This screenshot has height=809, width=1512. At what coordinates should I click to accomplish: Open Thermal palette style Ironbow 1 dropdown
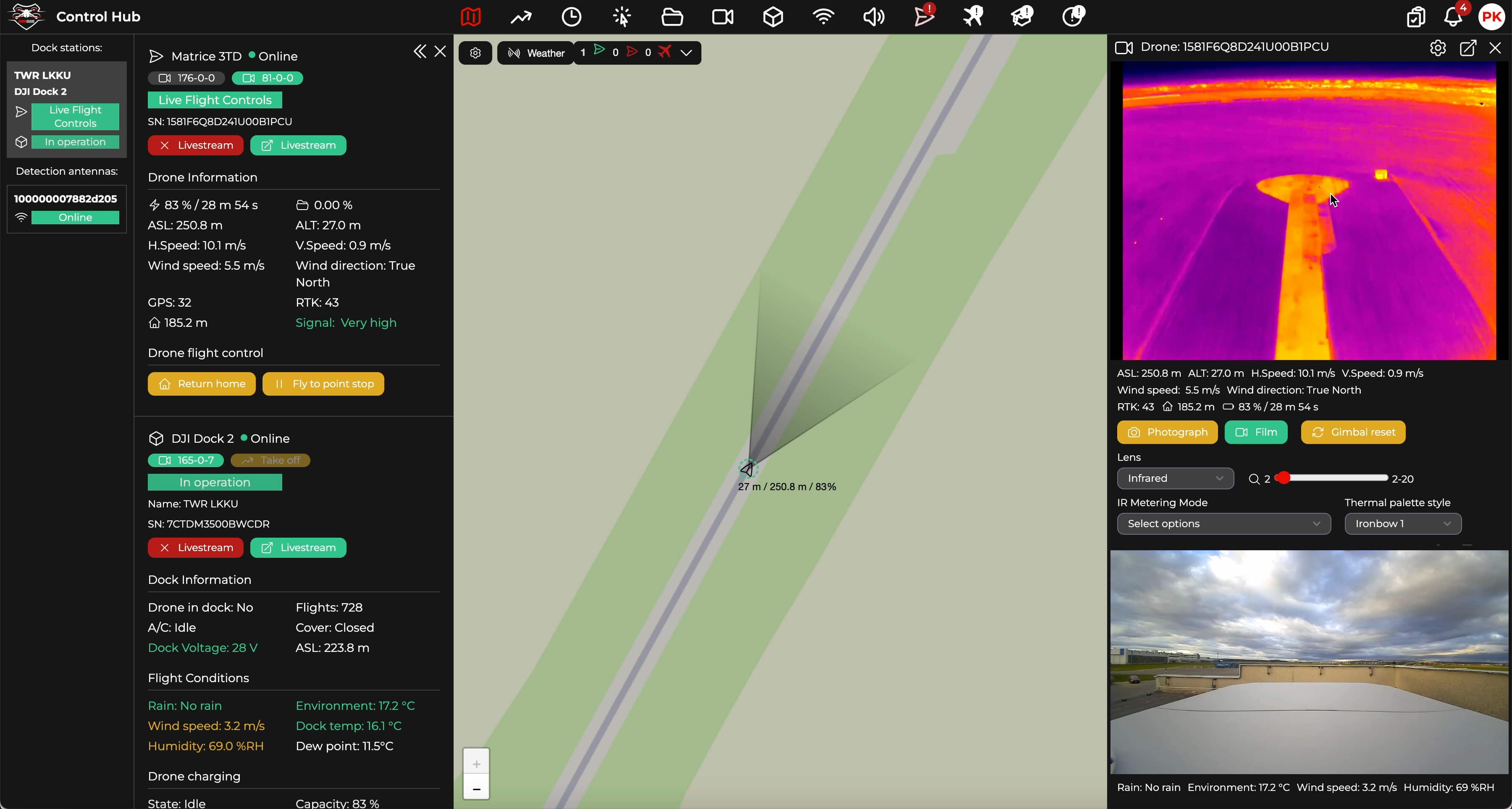coord(1402,524)
